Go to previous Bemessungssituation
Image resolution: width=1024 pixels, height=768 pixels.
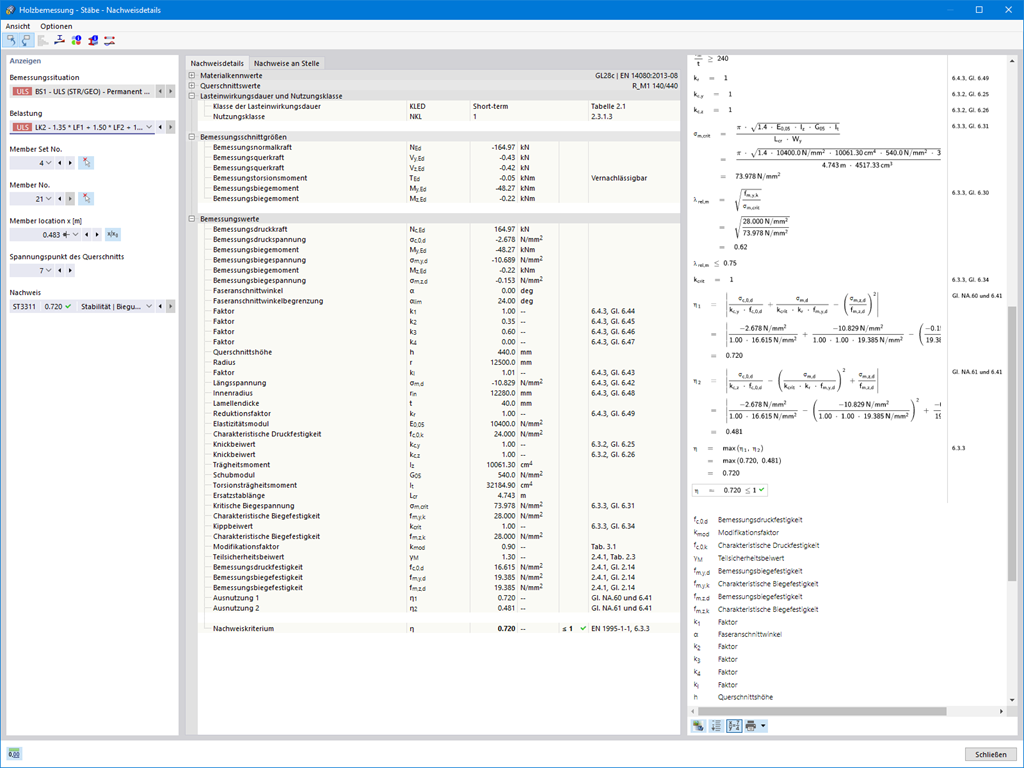click(161, 91)
